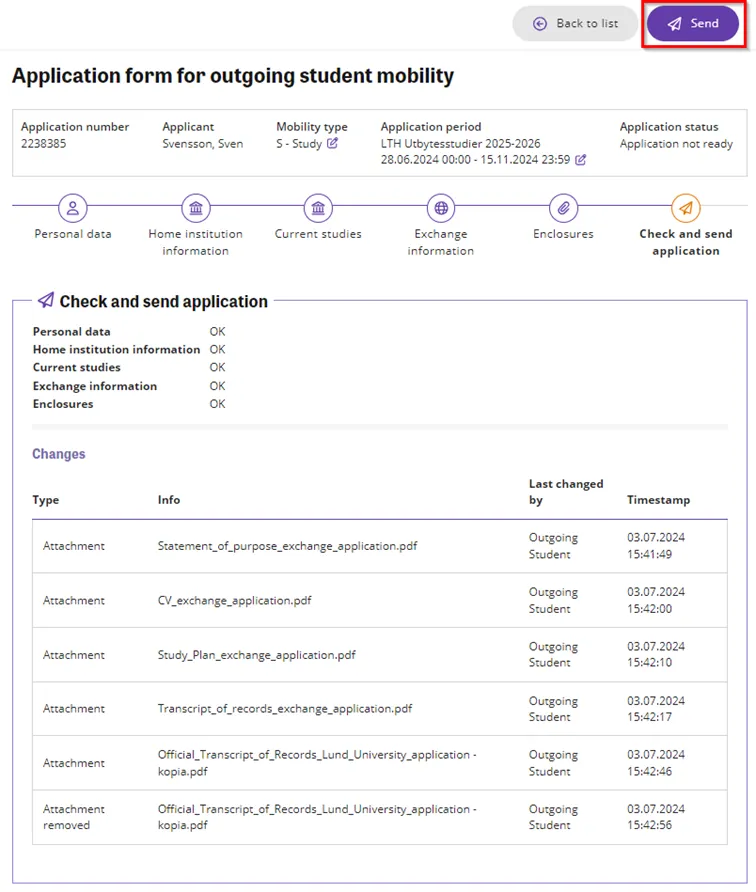Switch to the Personal data tab label

[73, 234]
